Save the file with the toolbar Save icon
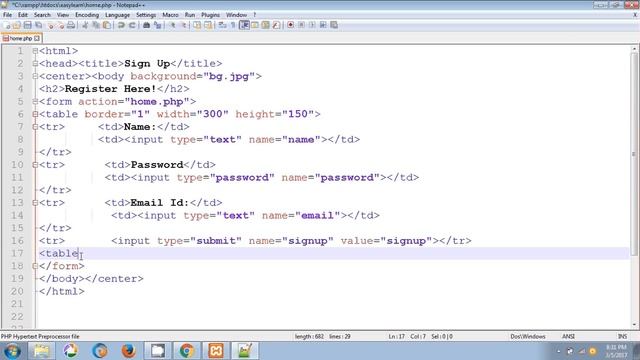Image resolution: width=640 pixels, height=360 pixels. click(27, 25)
